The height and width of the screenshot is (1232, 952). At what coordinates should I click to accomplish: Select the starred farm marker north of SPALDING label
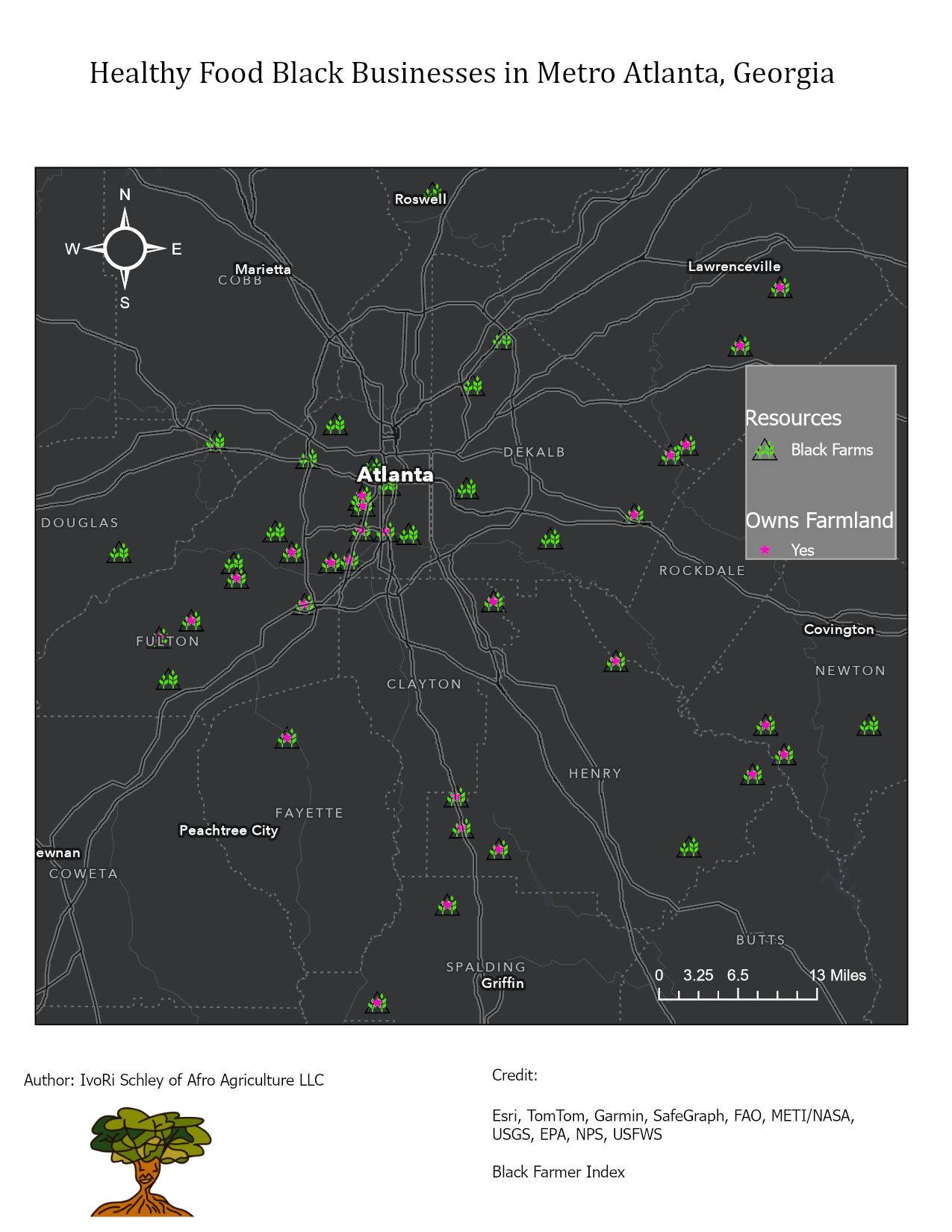point(447,905)
